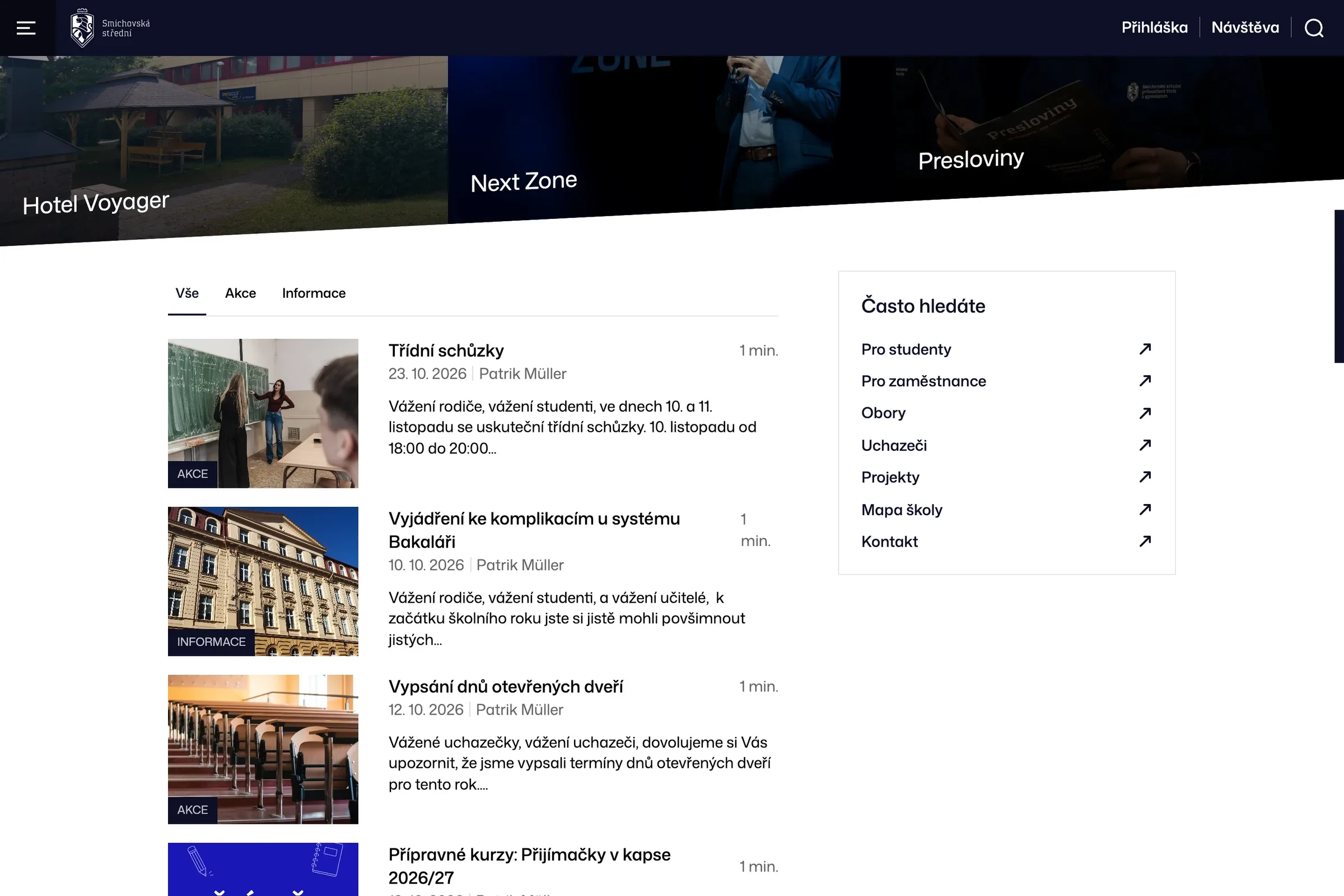Open the Návštěva link

point(1244,27)
